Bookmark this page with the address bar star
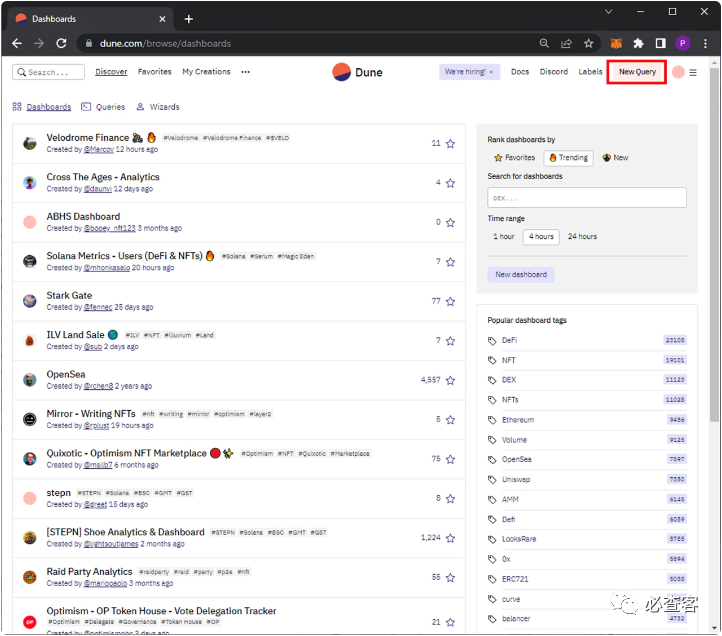The width and height of the screenshot is (722, 636). (588, 43)
